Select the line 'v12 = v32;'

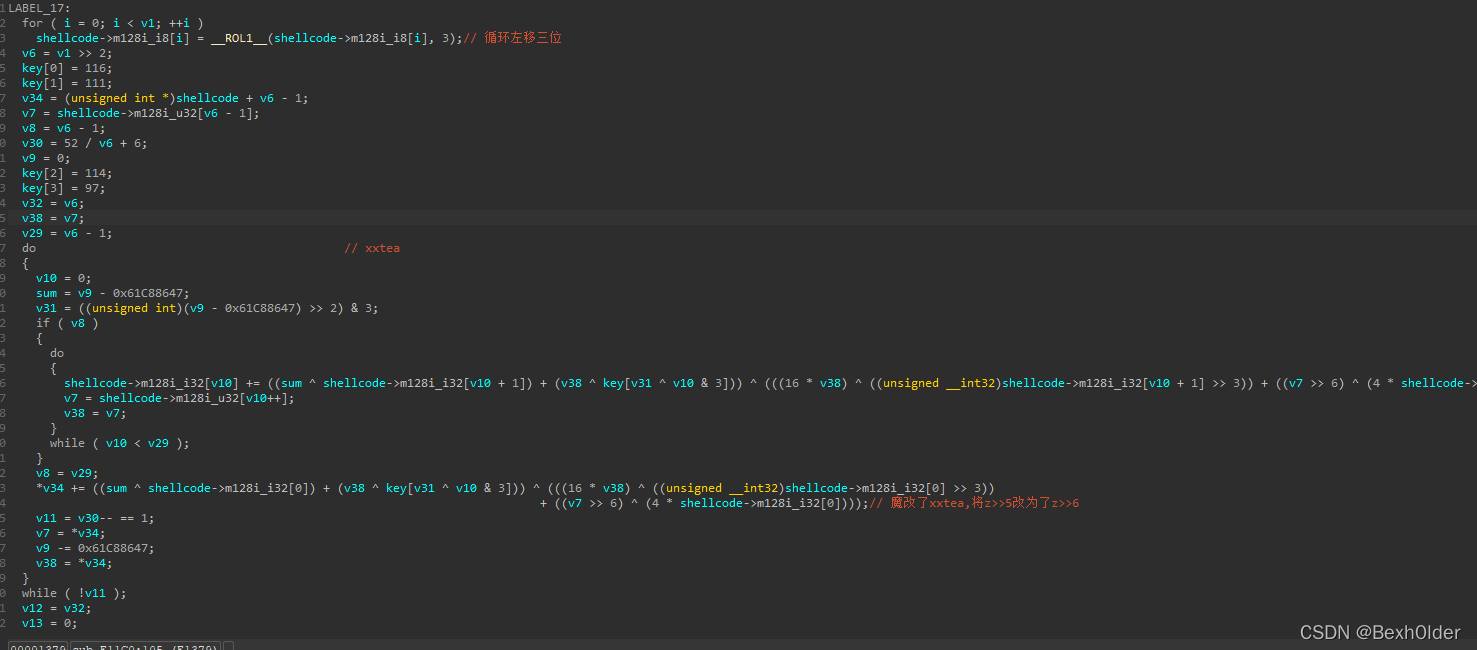point(57,608)
